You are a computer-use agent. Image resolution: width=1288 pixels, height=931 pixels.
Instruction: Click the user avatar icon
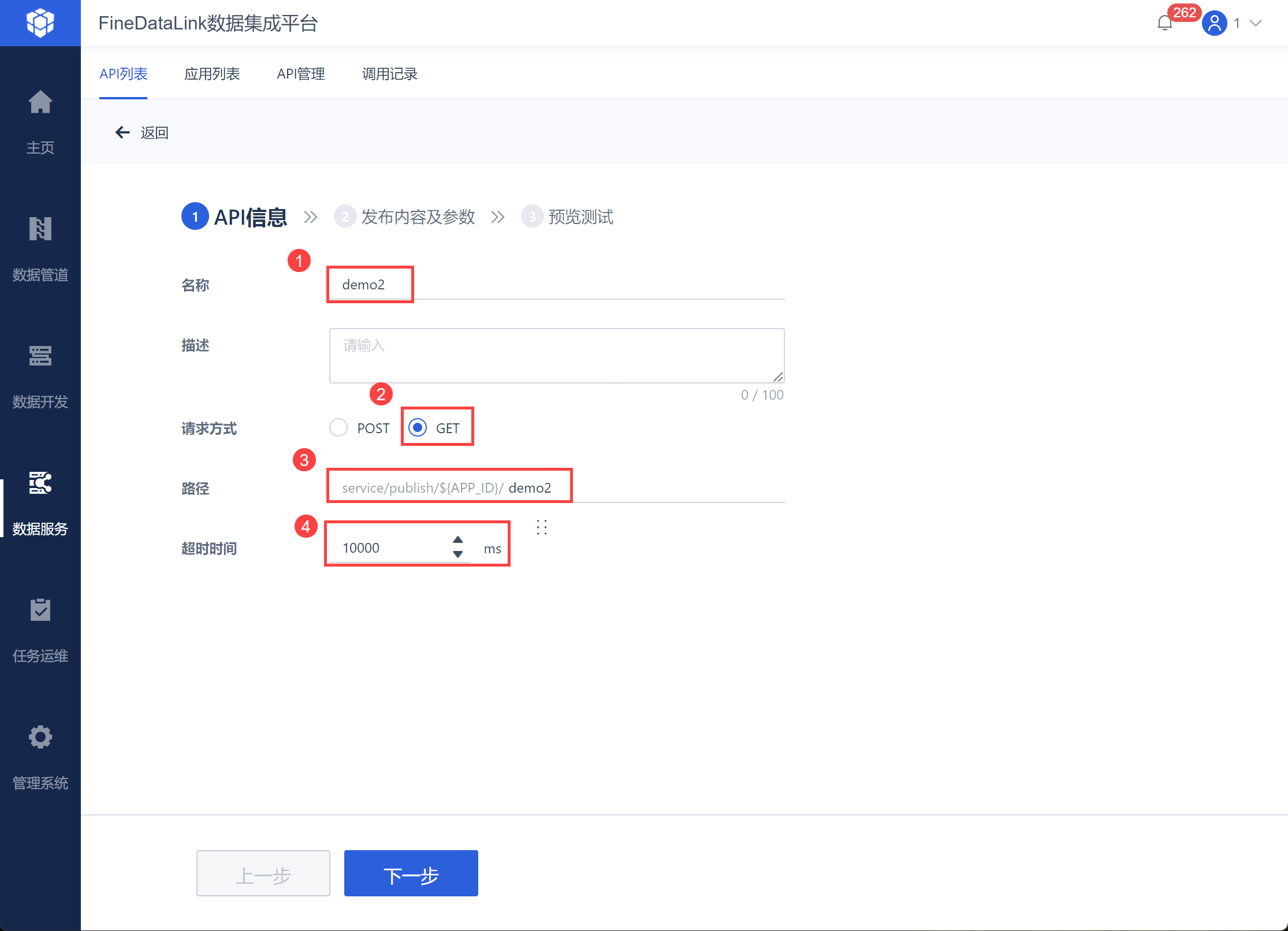pyautogui.click(x=1214, y=23)
